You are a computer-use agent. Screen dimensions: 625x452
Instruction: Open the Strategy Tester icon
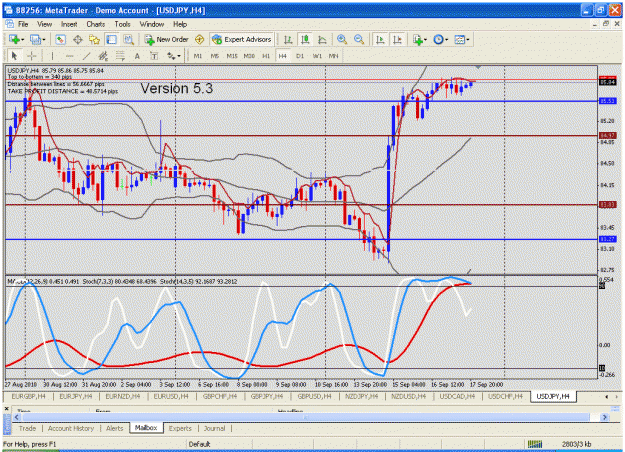click(128, 39)
